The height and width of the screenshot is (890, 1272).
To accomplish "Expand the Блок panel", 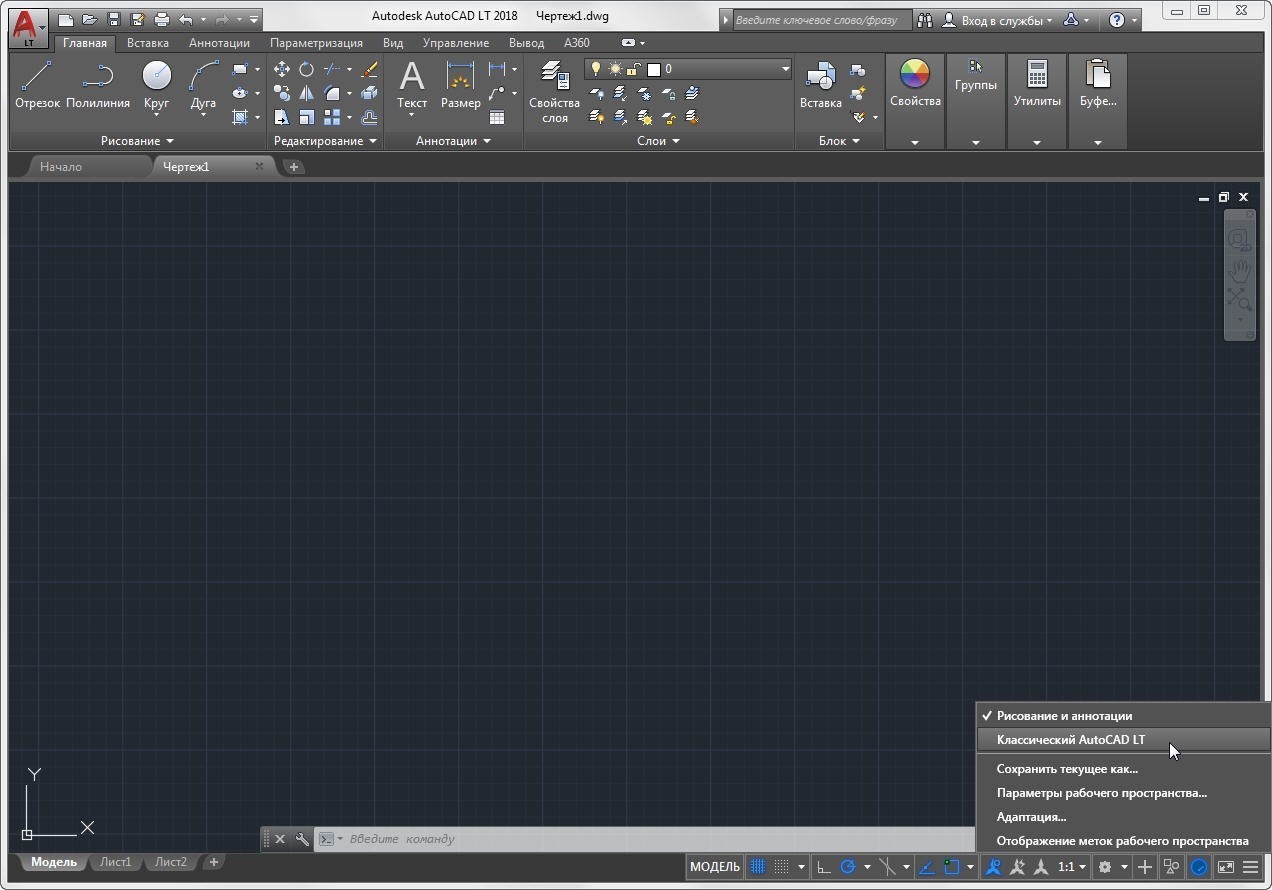I will coord(839,141).
